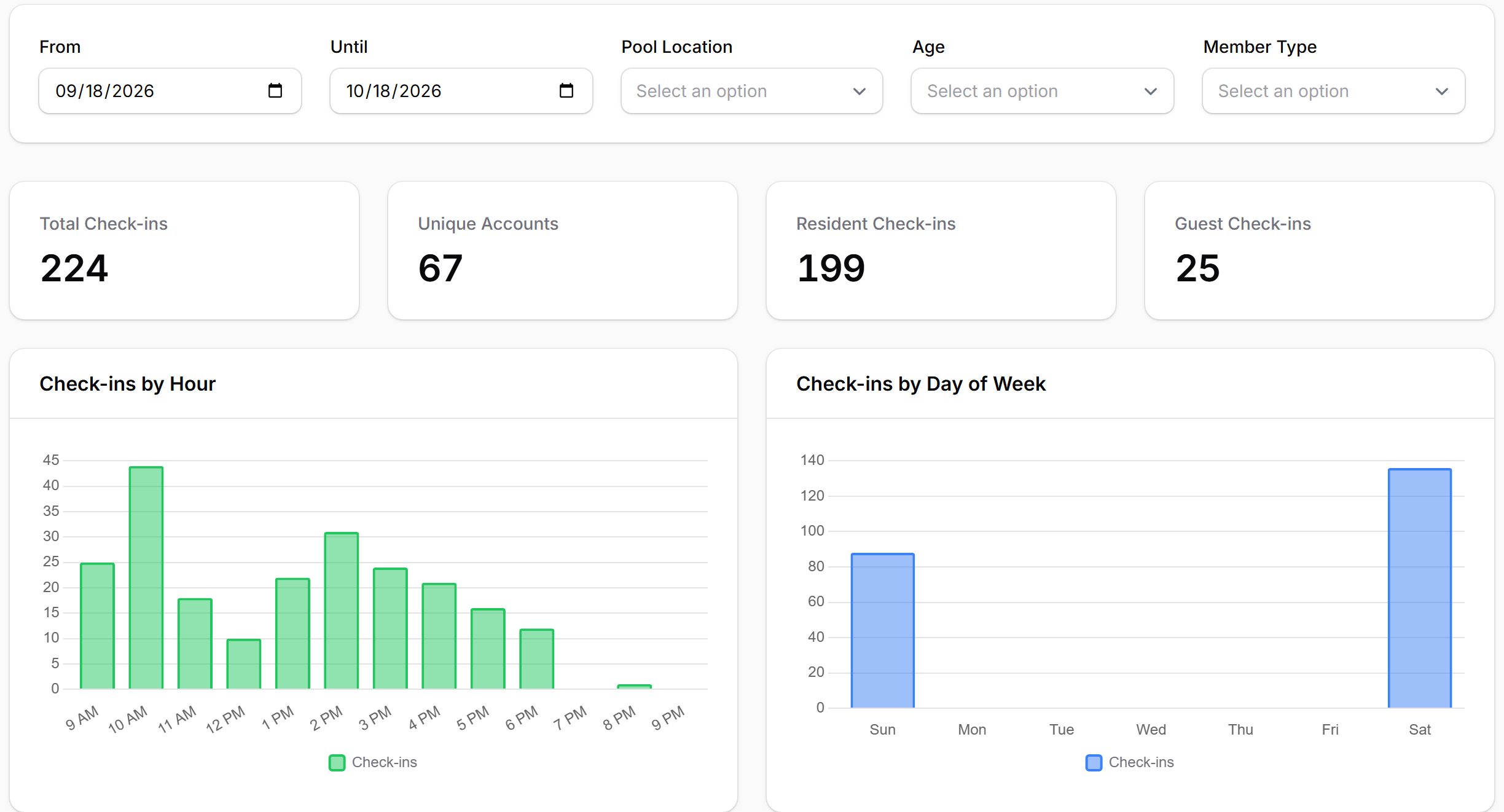Click the Check-ins by Hour heading
The height and width of the screenshot is (812, 1504).
click(x=128, y=384)
